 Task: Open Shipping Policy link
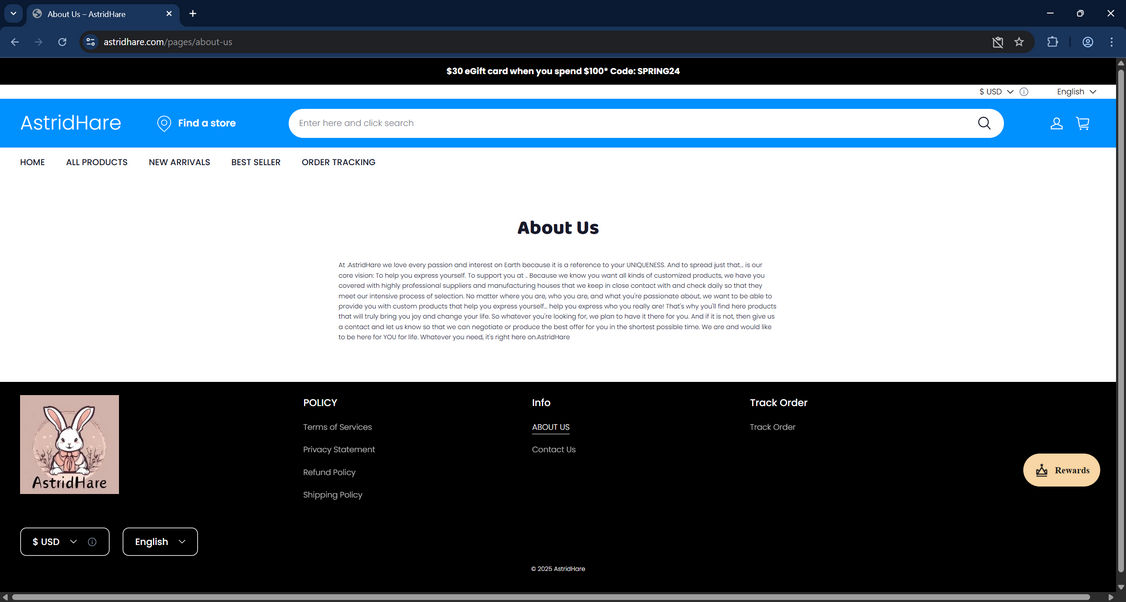(x=332, y=495)
